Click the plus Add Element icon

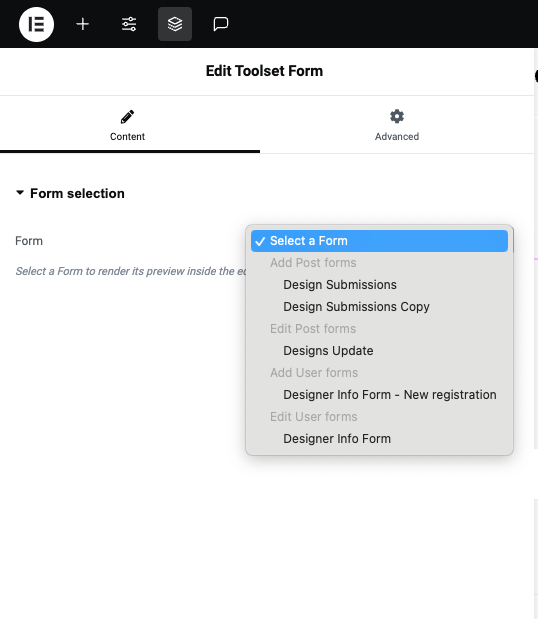click(82, 24)
